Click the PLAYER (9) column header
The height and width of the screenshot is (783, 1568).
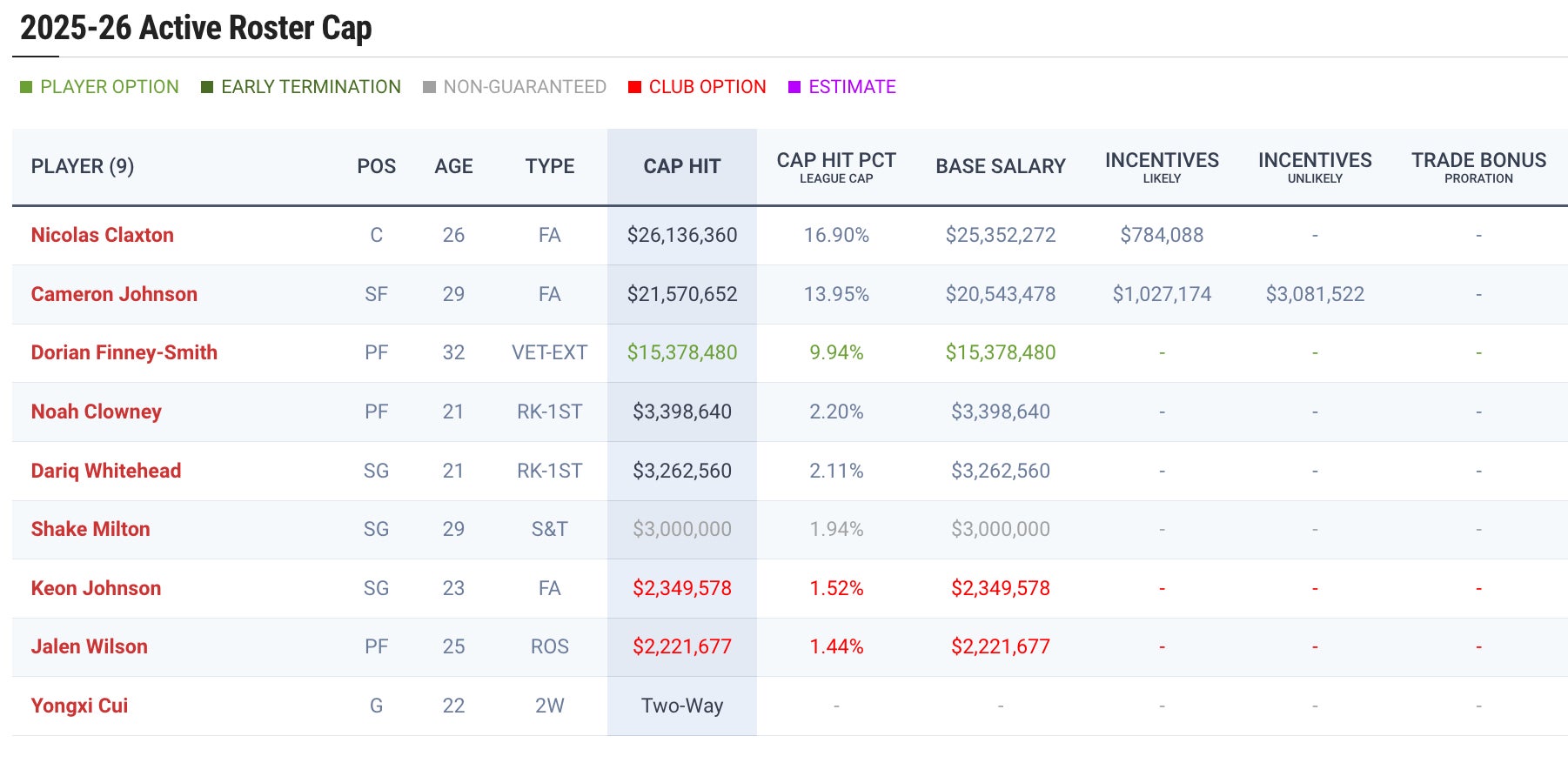point(83,166)
